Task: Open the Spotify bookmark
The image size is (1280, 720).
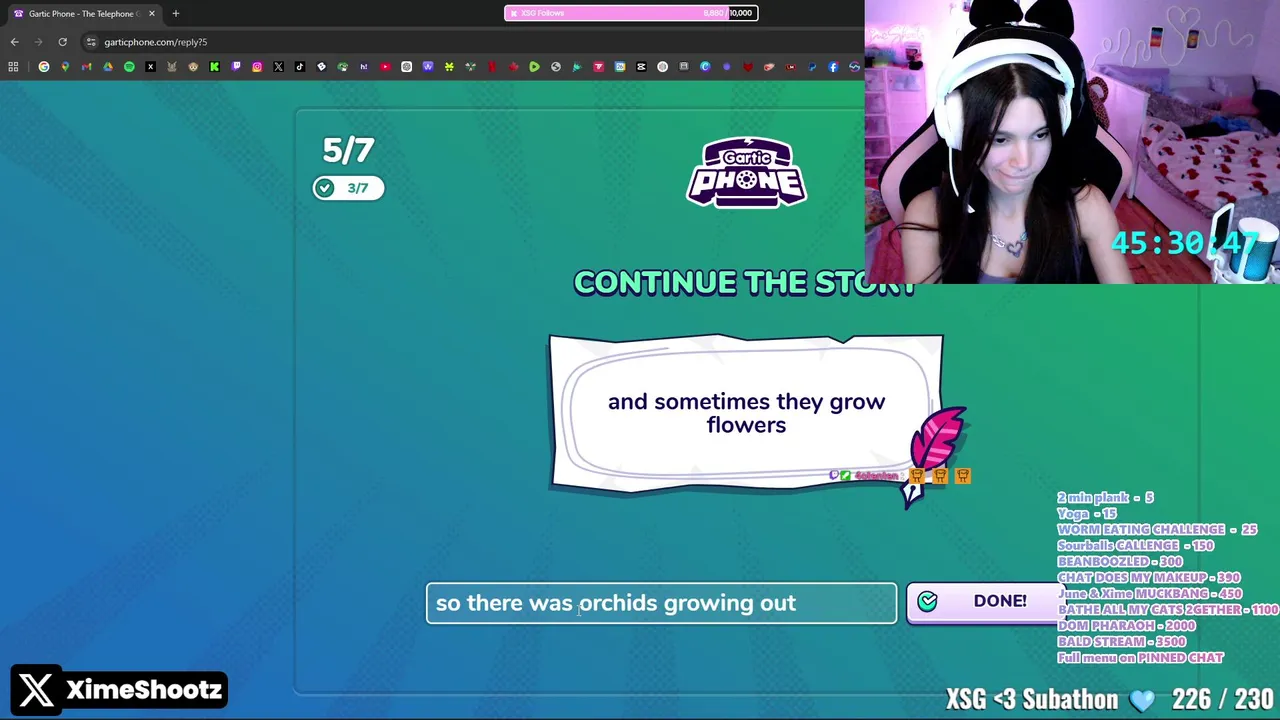Action: pyautogui.click(x=129, y=67)
